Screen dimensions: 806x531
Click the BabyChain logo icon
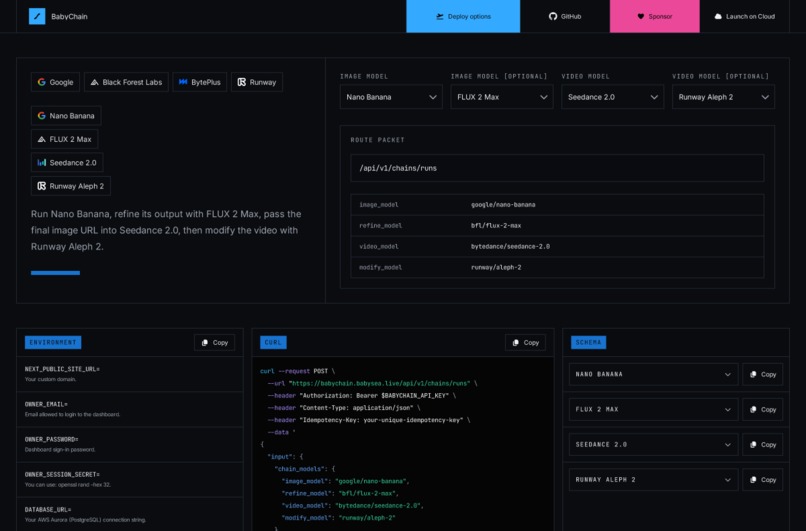point(37,16)
